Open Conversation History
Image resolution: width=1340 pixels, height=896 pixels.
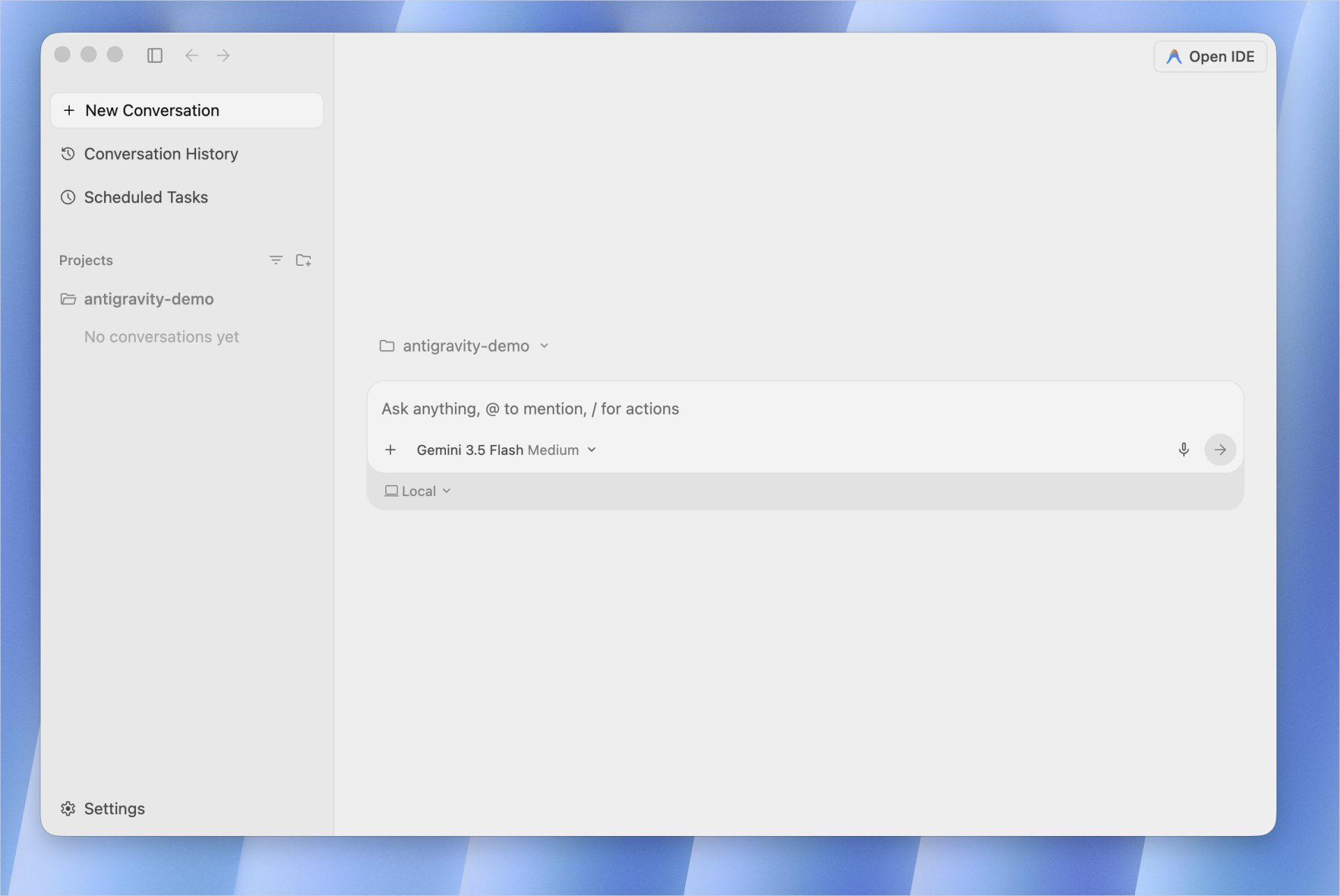point(186,154)
